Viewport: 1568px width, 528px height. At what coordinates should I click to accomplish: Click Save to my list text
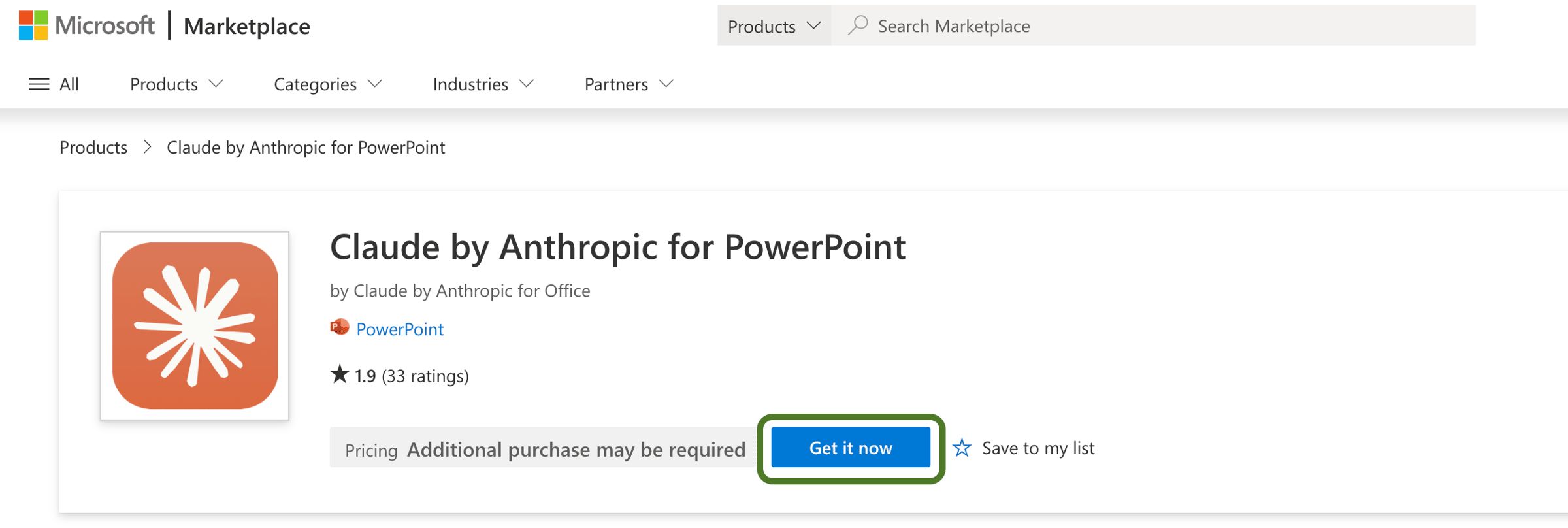click(1038, 448)
